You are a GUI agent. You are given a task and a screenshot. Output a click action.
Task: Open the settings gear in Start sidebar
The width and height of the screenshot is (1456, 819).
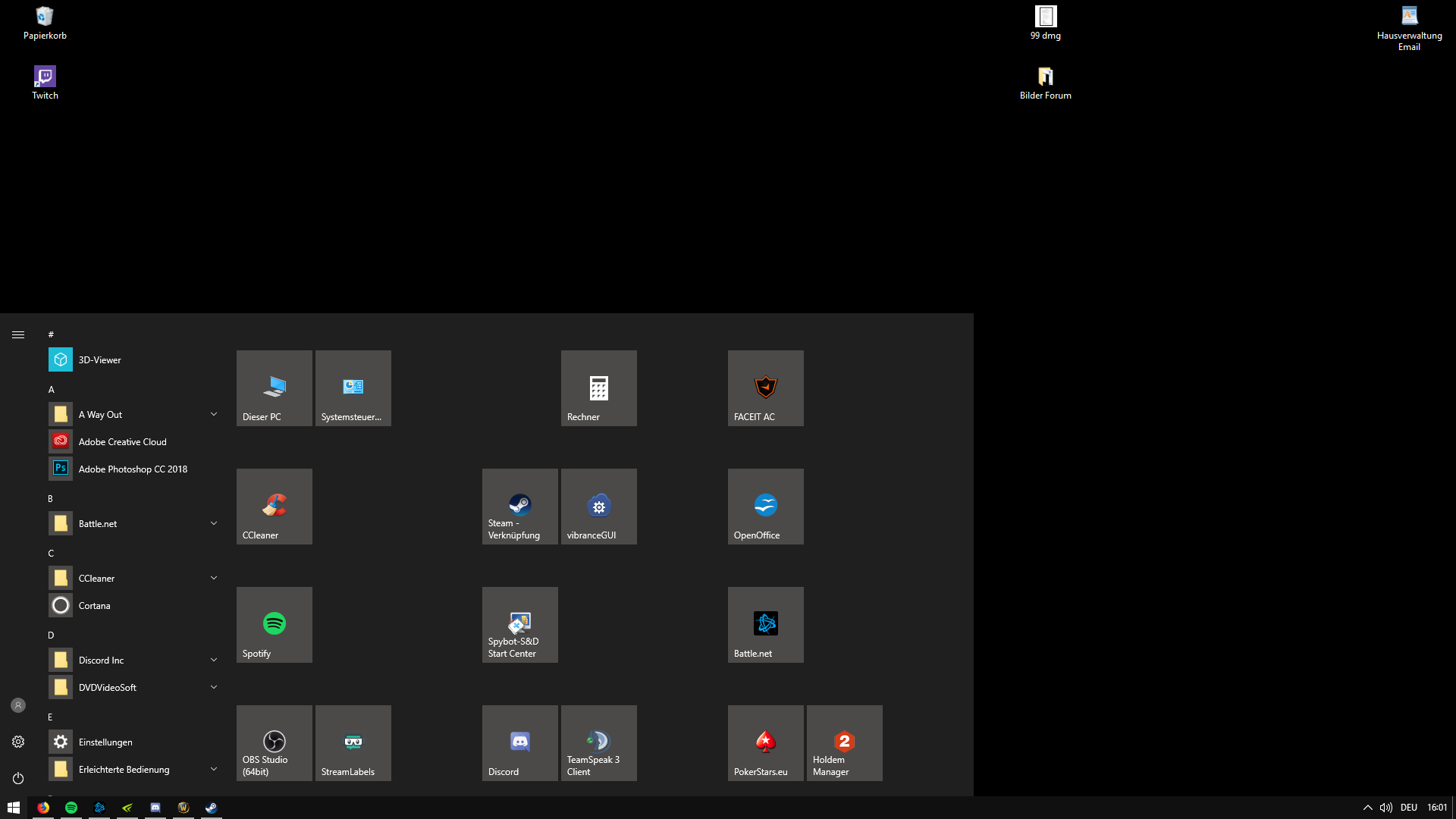coord(18,742)
